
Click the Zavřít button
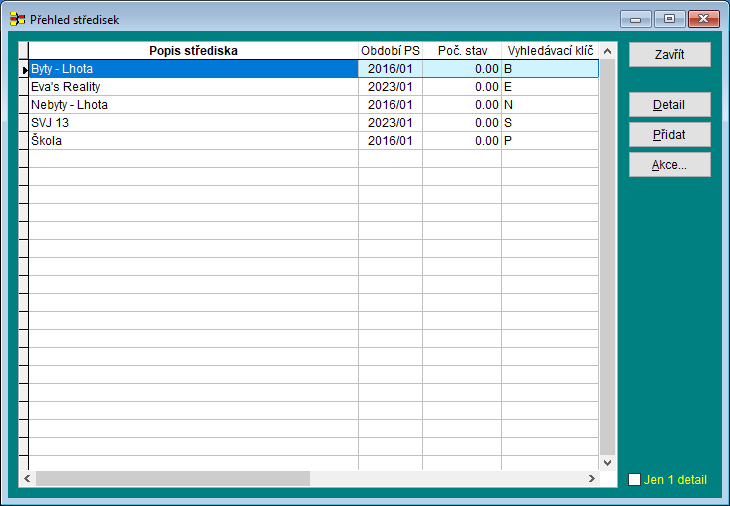click(669, 55)
